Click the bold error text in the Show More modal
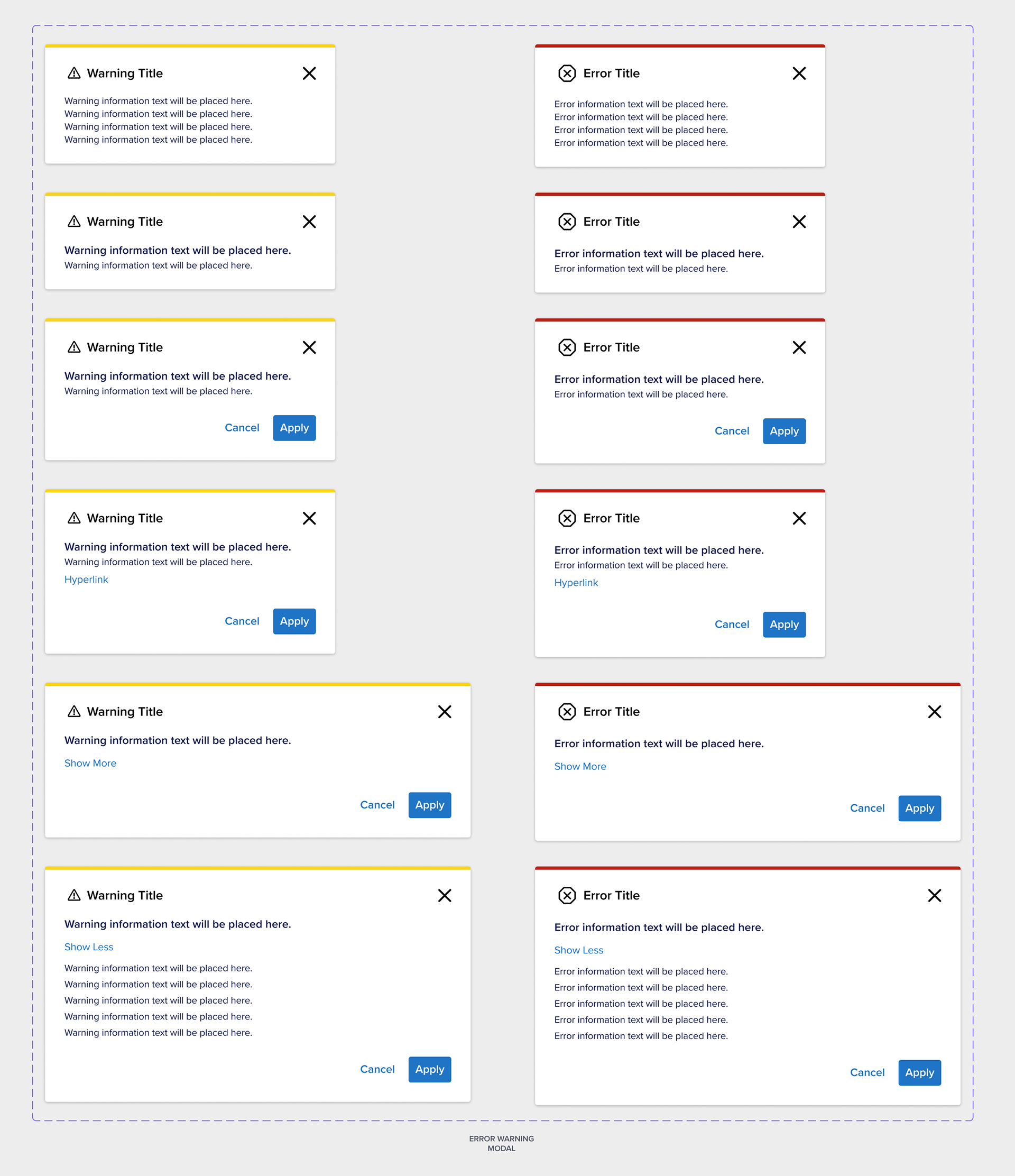The image size is (1015, 1176). coord(659,744)
